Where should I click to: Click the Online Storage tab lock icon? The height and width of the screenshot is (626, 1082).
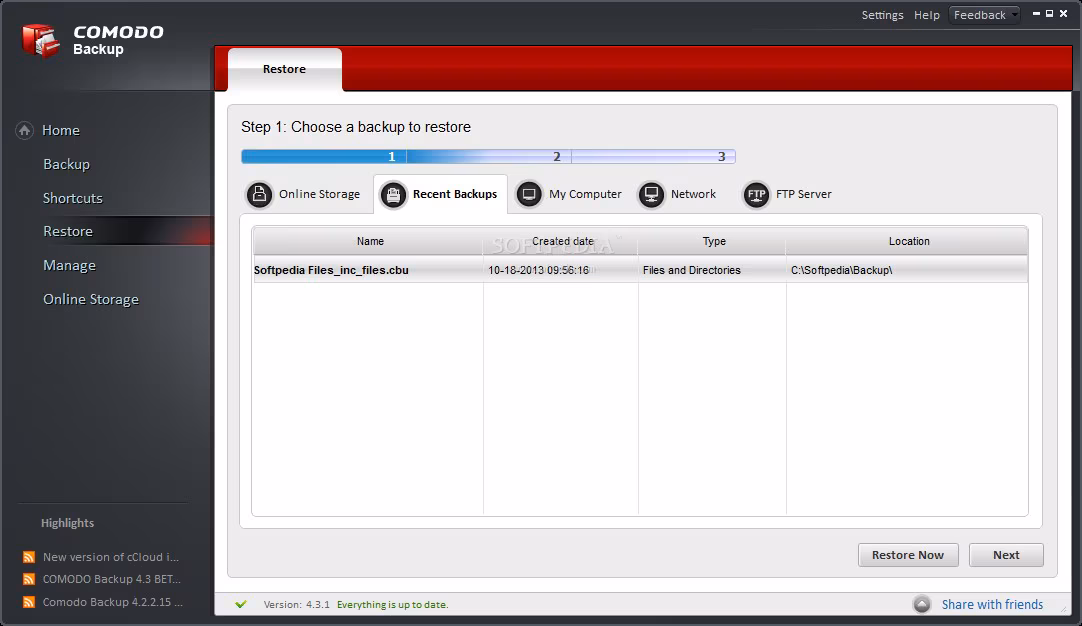coord(259,195)
